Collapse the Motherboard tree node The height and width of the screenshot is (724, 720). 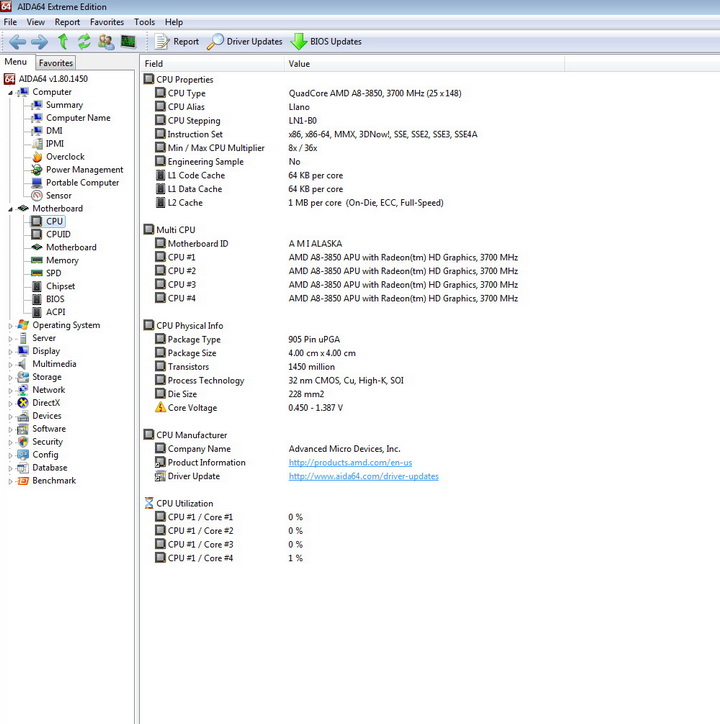10,209
